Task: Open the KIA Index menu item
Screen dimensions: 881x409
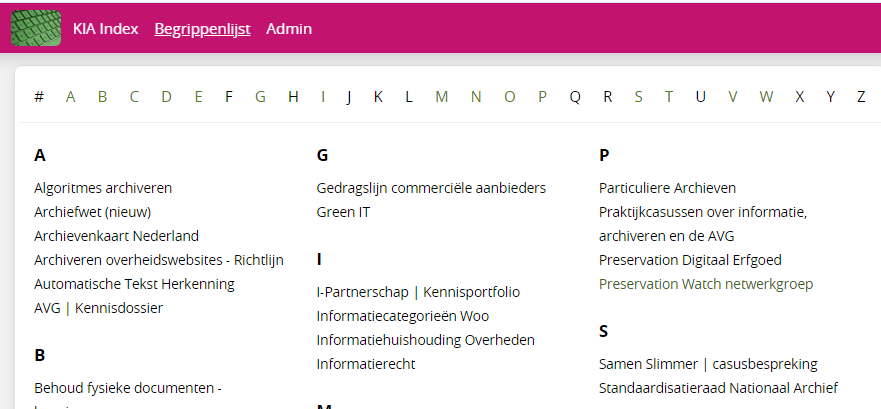Action: [x=106, y=29]
